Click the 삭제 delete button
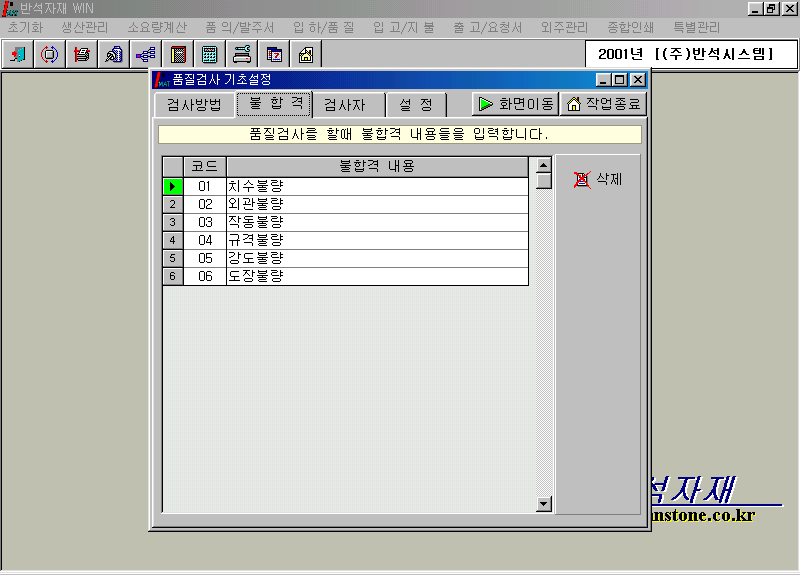This screenshot has width=800, height=575. [x=599, y=180]
